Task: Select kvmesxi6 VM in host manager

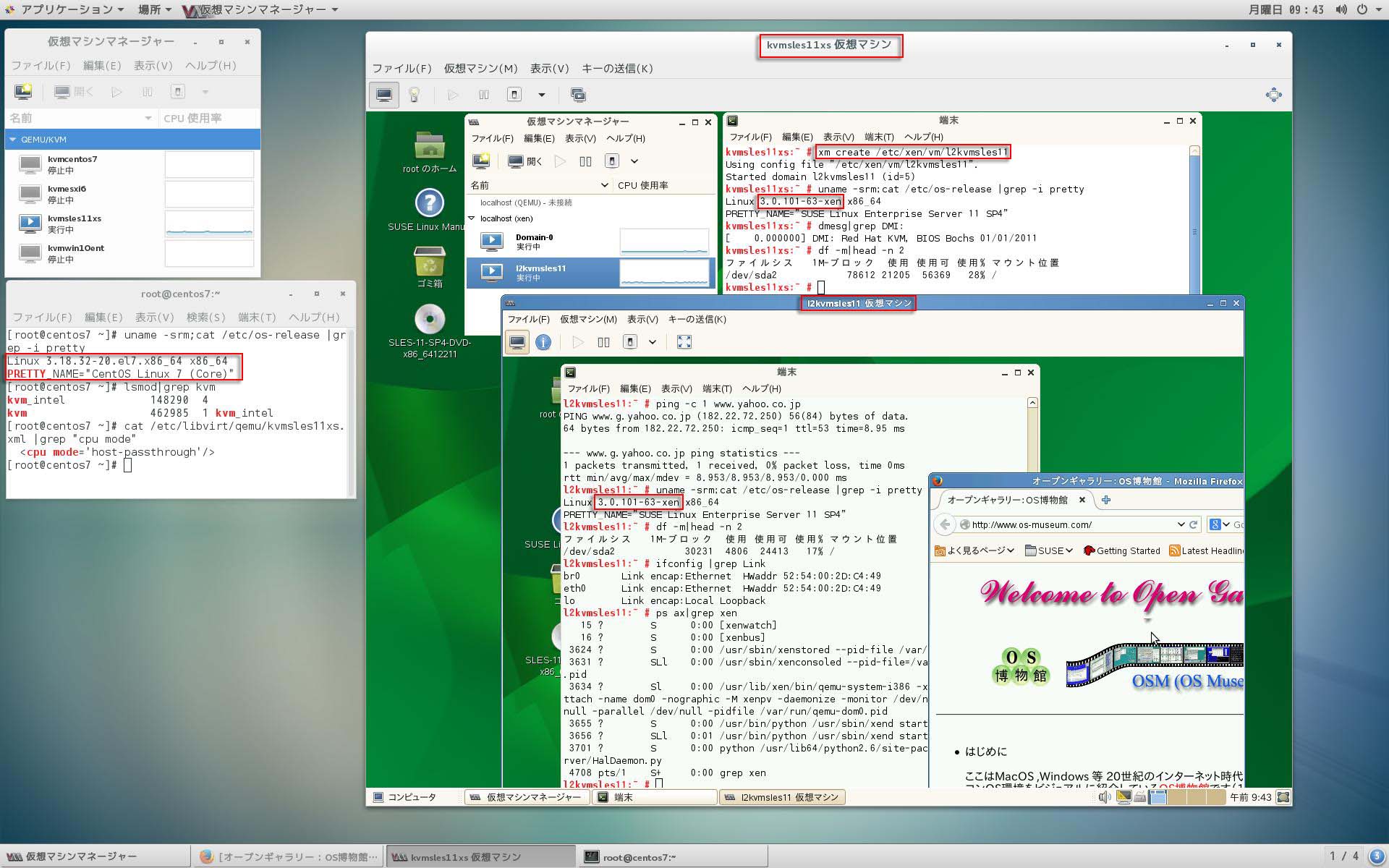Action: pos(132,194)
